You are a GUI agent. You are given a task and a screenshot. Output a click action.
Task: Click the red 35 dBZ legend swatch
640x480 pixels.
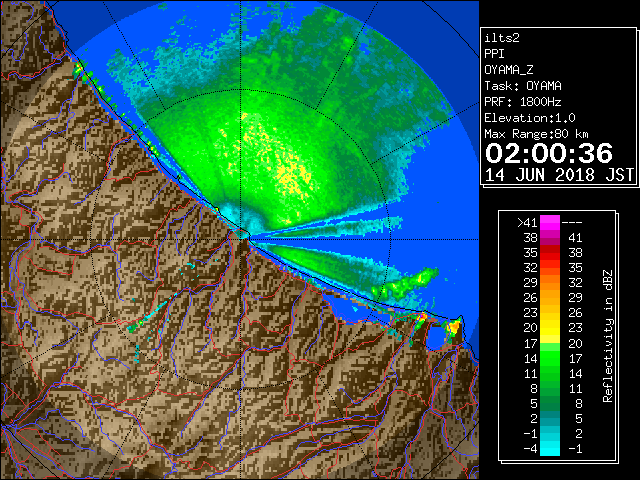click(x=550, y=253)
